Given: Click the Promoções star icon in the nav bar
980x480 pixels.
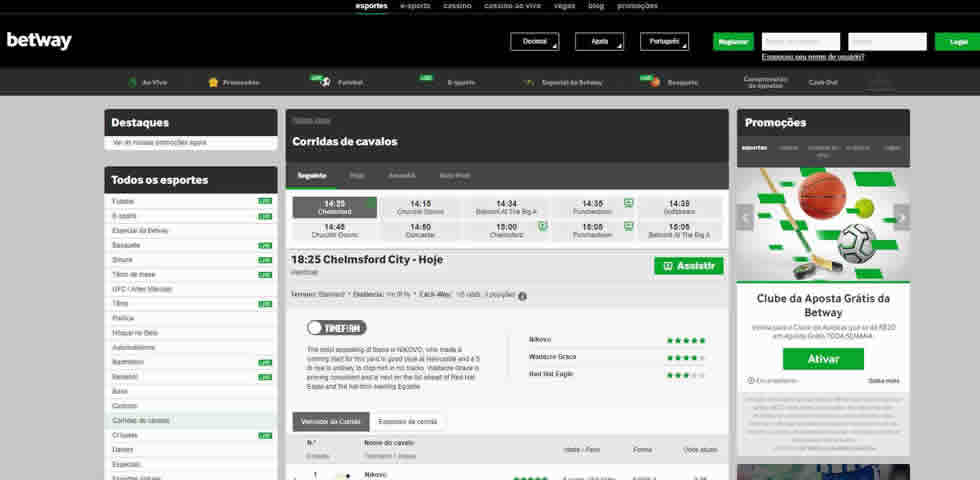Looking at the screenshot, I should click(213, 82).
